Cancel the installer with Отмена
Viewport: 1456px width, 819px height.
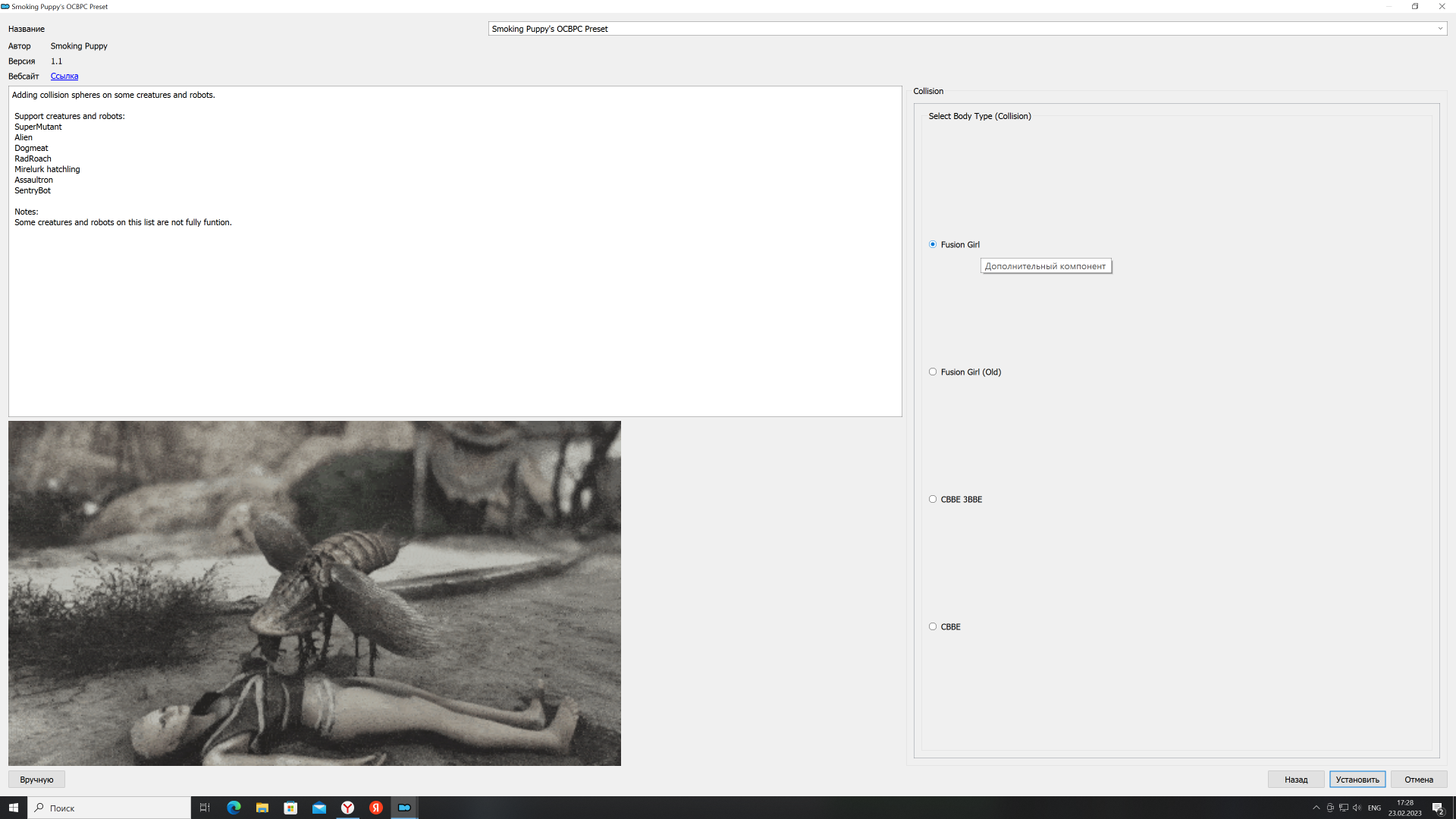[1418, 780]
